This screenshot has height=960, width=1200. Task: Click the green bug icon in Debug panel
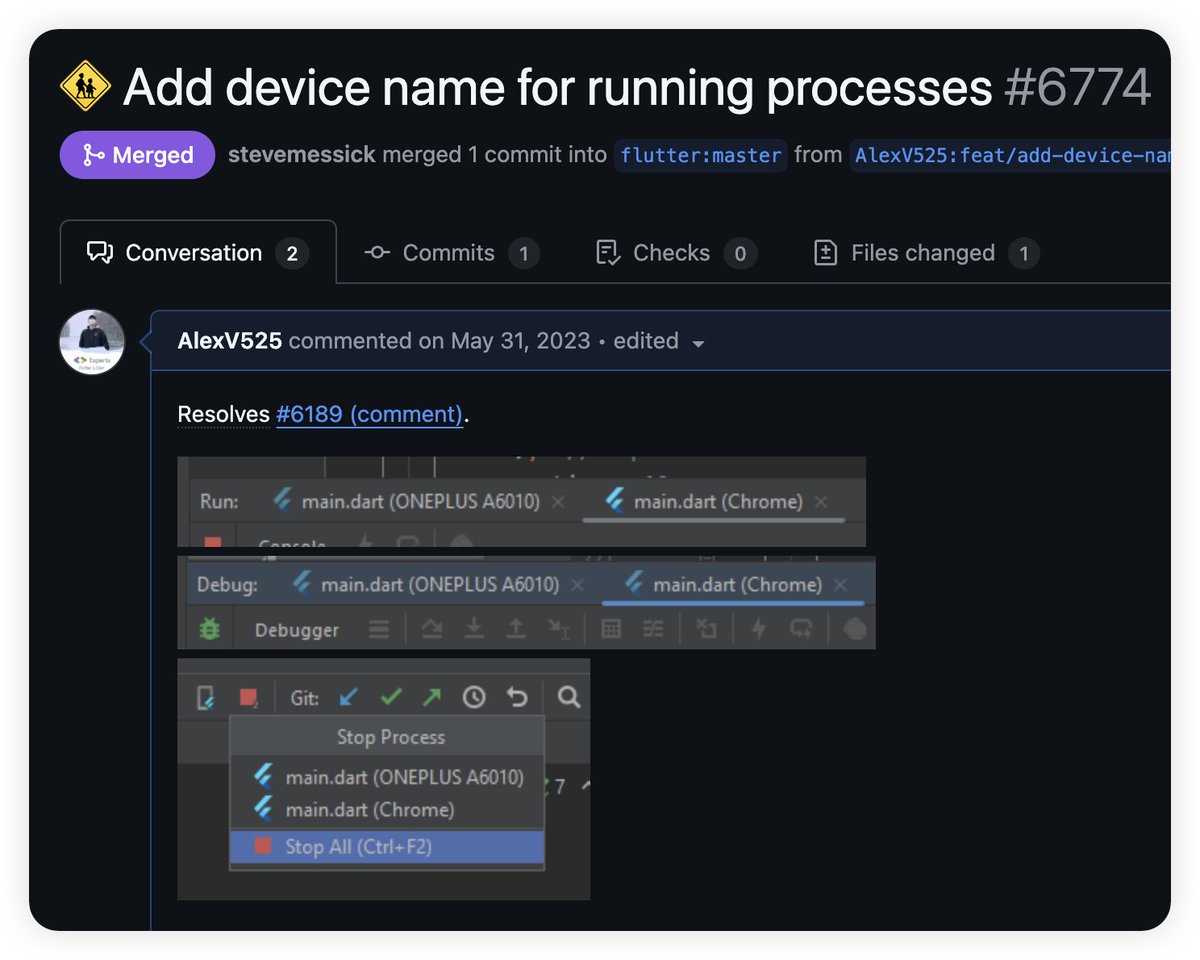pos(209,630)
